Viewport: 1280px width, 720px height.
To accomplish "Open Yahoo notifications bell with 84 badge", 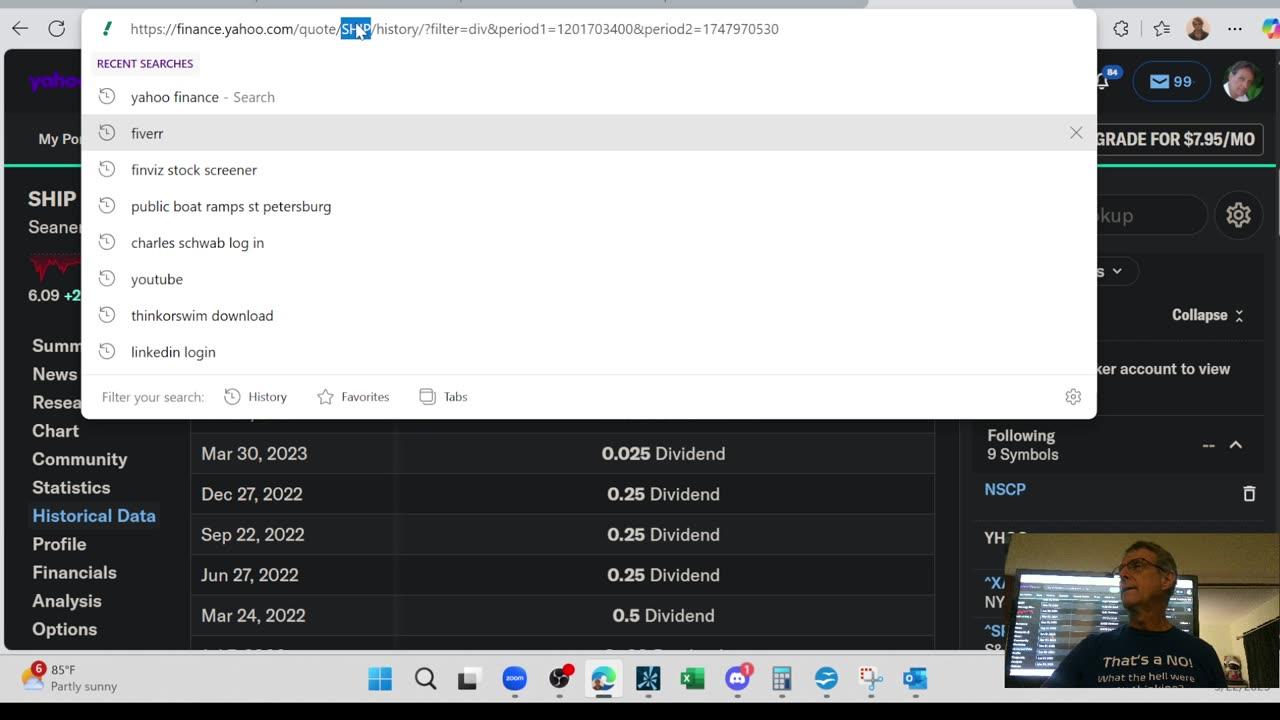I will pyautogui.click(x=1104, y=81).
